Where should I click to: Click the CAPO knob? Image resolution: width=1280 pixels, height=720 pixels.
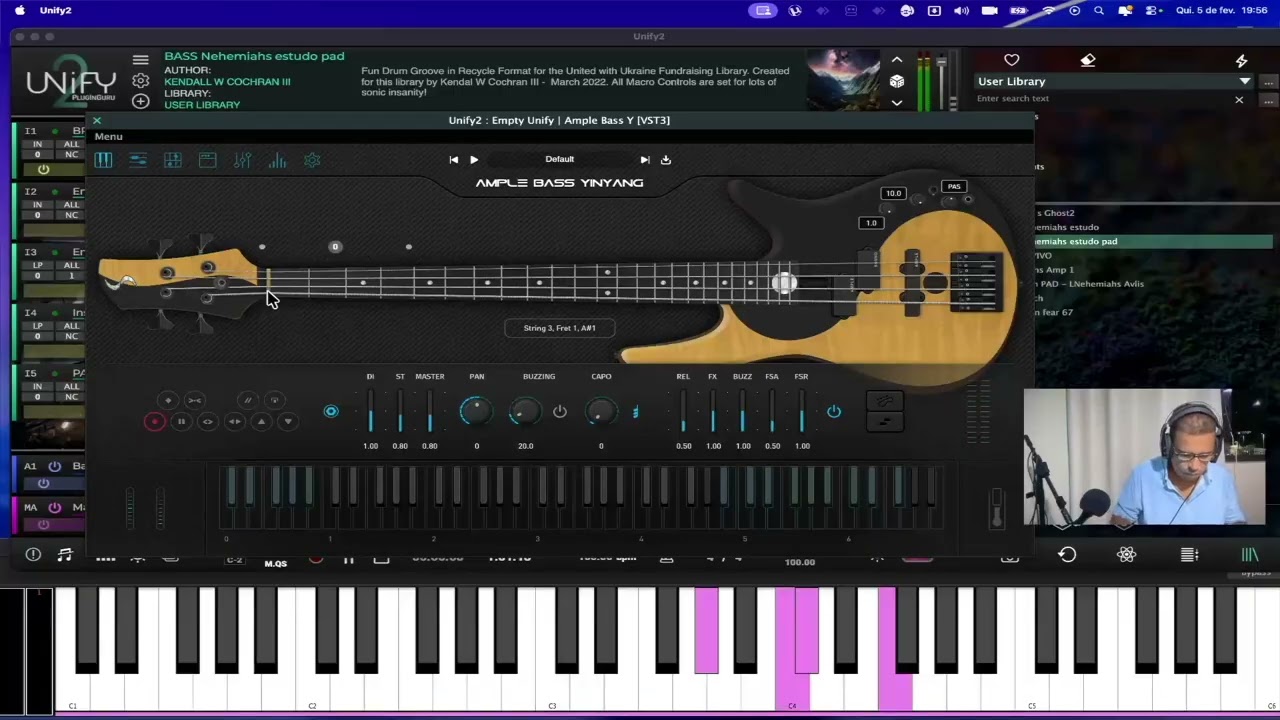pyautogui.click(x=600, y=410)
